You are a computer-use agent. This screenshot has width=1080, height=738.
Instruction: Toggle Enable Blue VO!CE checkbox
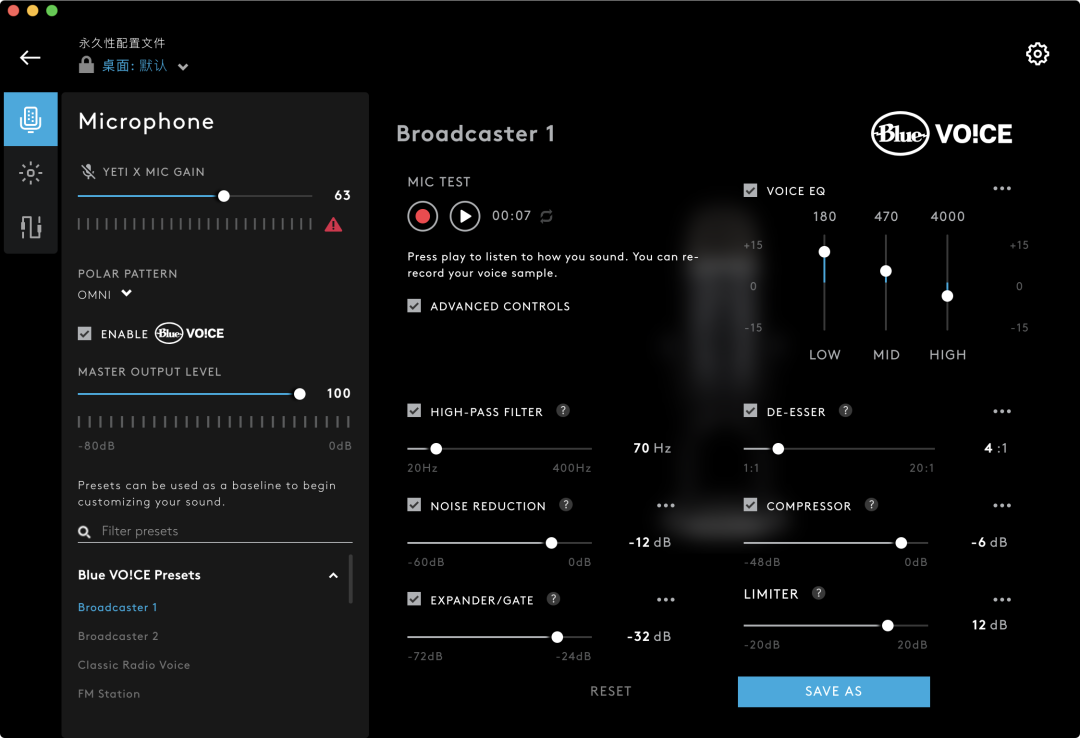[85, 334]
